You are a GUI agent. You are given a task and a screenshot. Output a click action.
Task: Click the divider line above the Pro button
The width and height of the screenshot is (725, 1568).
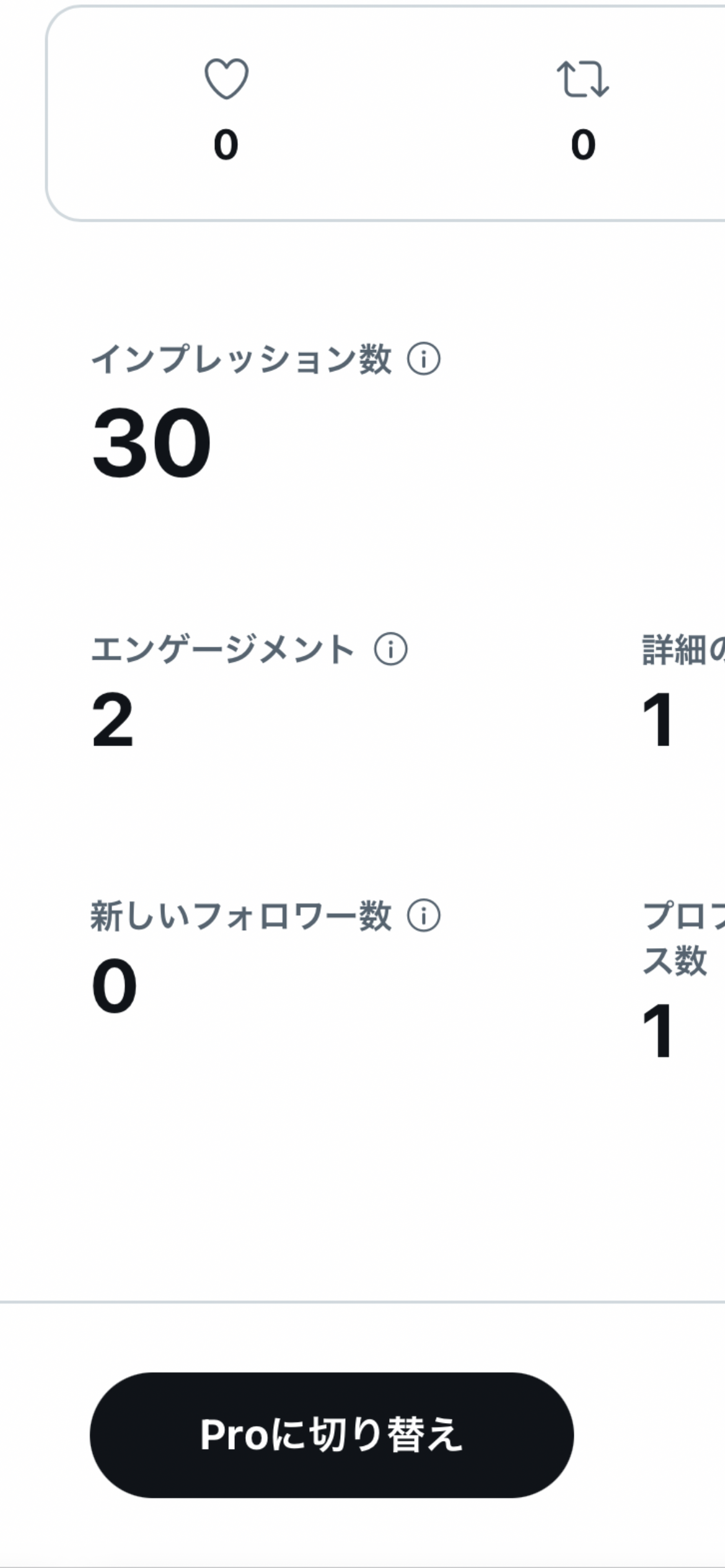[362, 1302]
